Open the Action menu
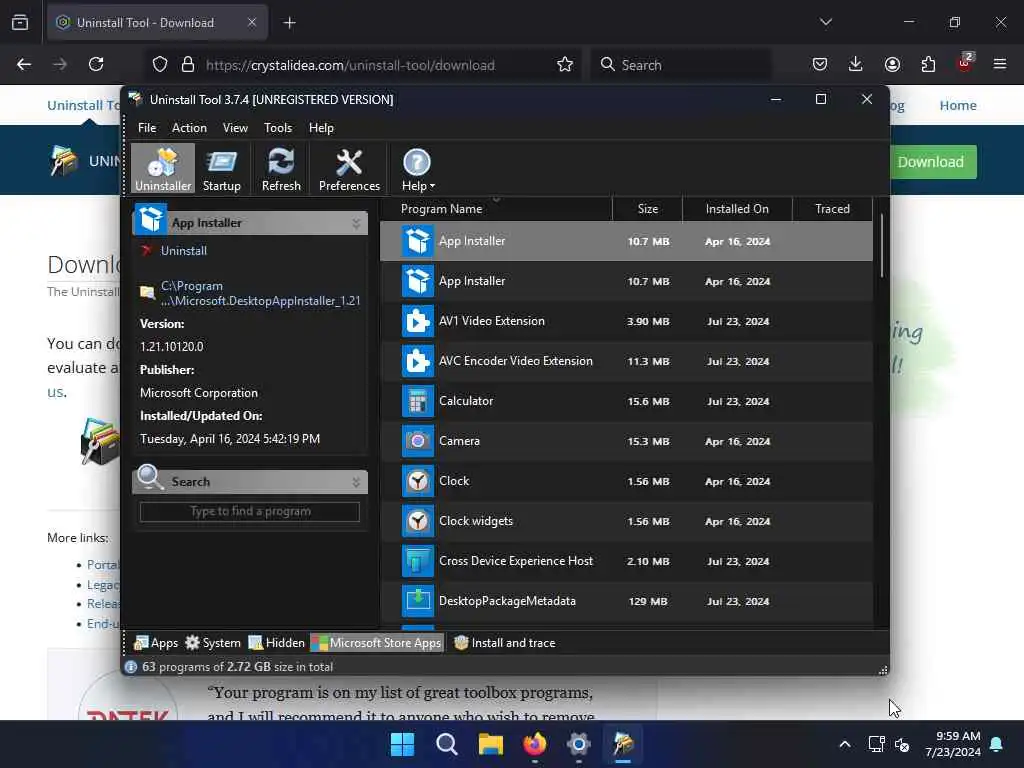Screen dimensions: 1024x768 [x=189, y=128]
